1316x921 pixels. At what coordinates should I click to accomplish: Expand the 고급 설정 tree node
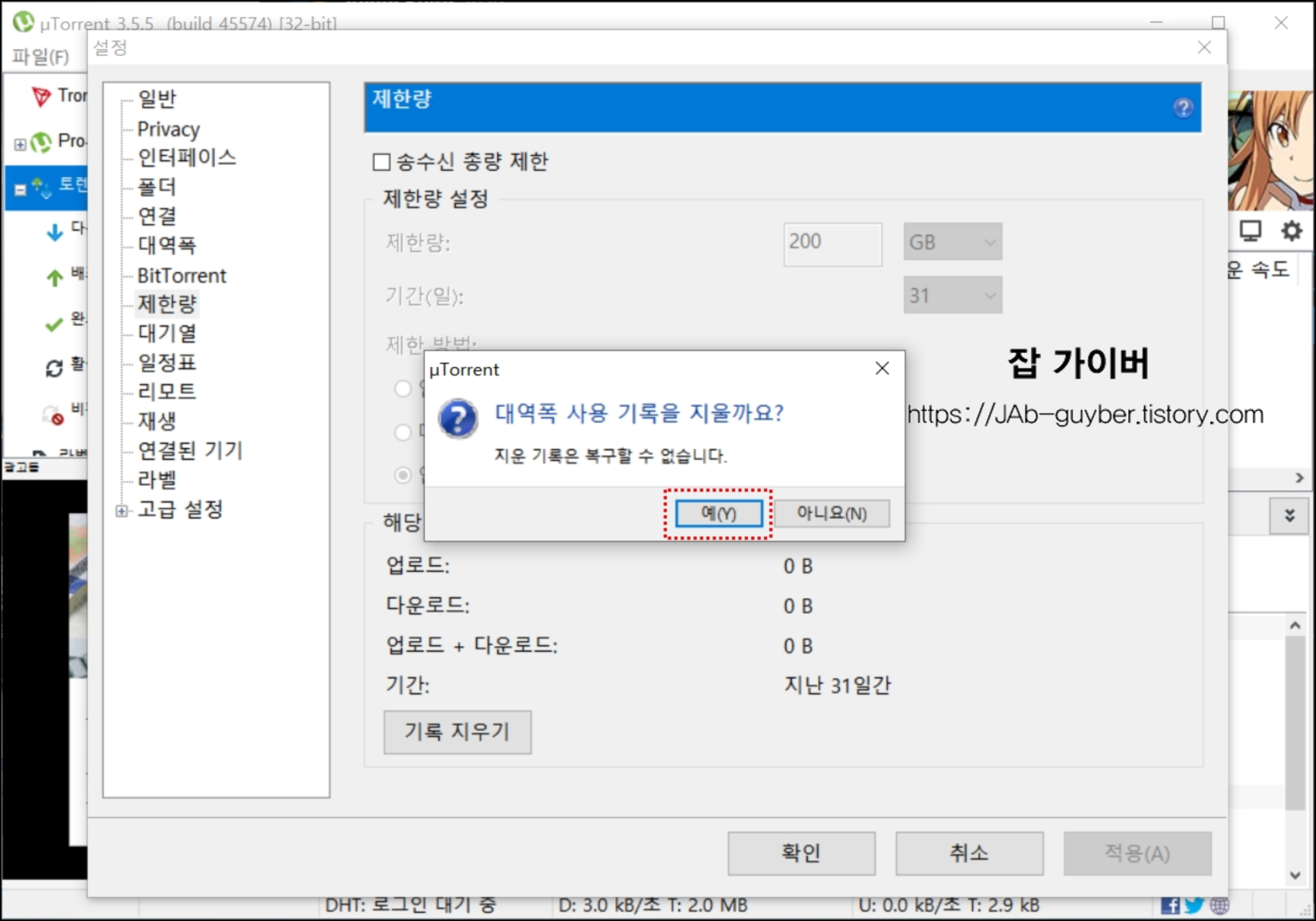point(121,510)
